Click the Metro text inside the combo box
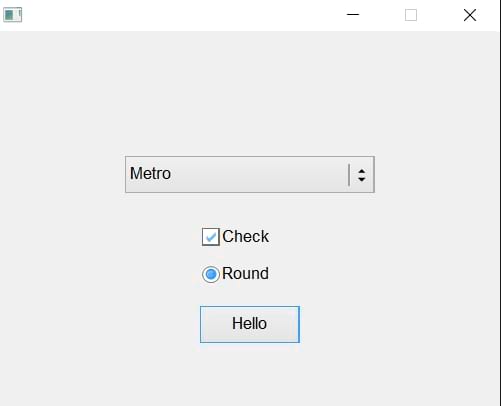Screen dimensions: 501x406 150,173
